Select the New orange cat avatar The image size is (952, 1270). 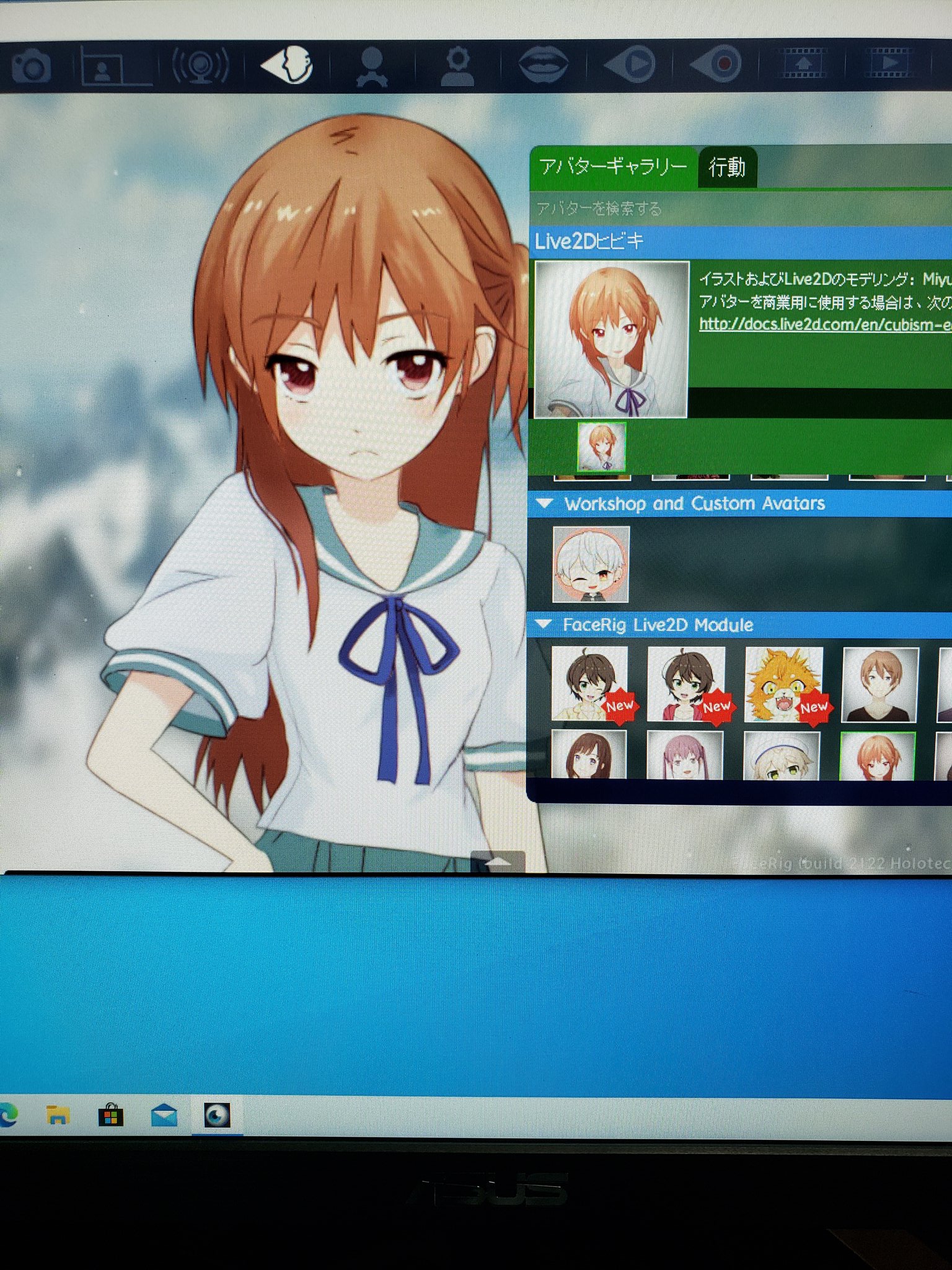784,685
